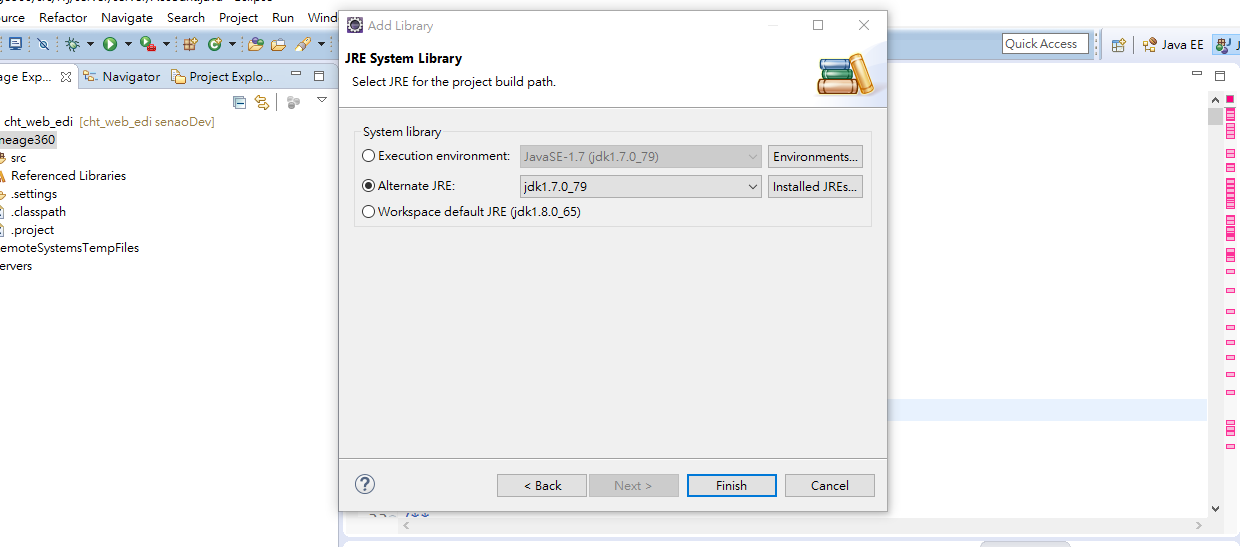The width and height of the screenshot is (1240, 547).
Task: Open the dialog help question-mark icon
Action: coord(365,484)
